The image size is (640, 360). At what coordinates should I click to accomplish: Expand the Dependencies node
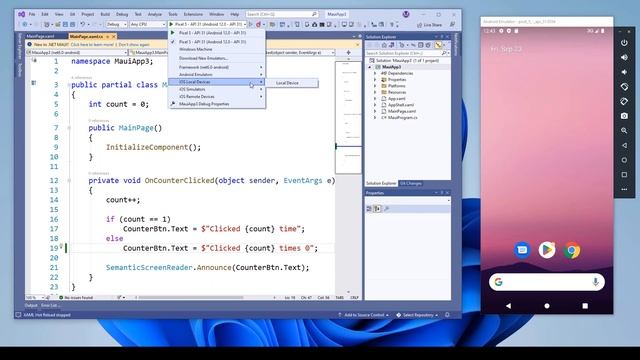coord(375,73)
